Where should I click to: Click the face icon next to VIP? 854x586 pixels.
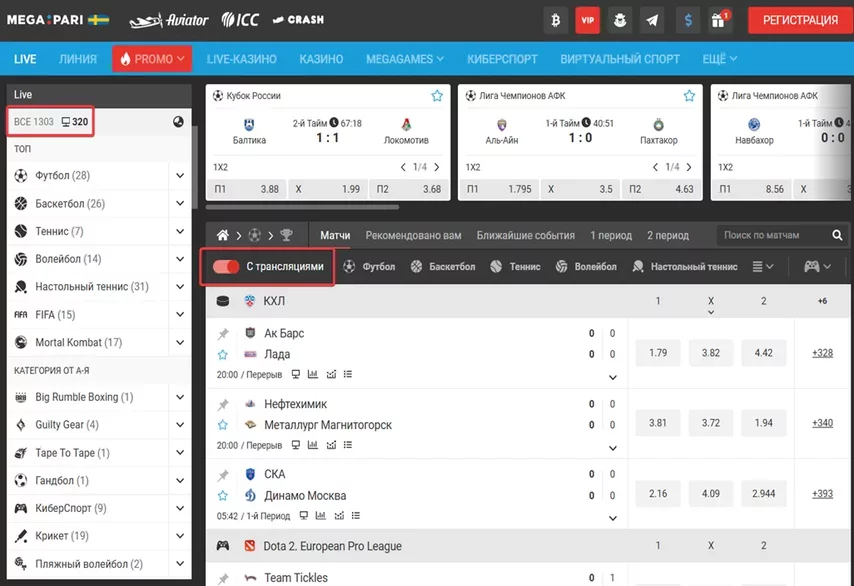click(x=620, y=20)
